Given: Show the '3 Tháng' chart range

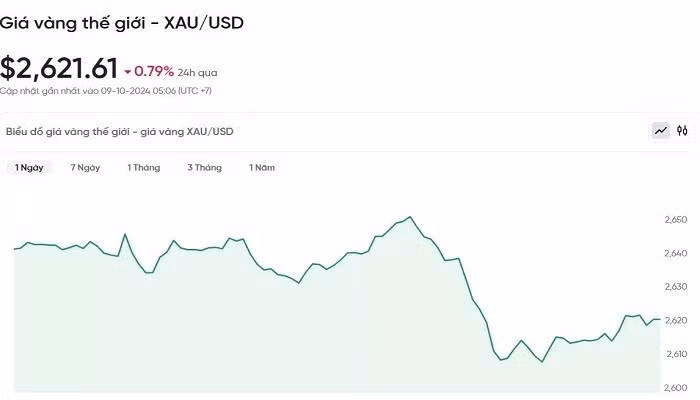Looking at the screenshot, I should [x=204, y=168].
